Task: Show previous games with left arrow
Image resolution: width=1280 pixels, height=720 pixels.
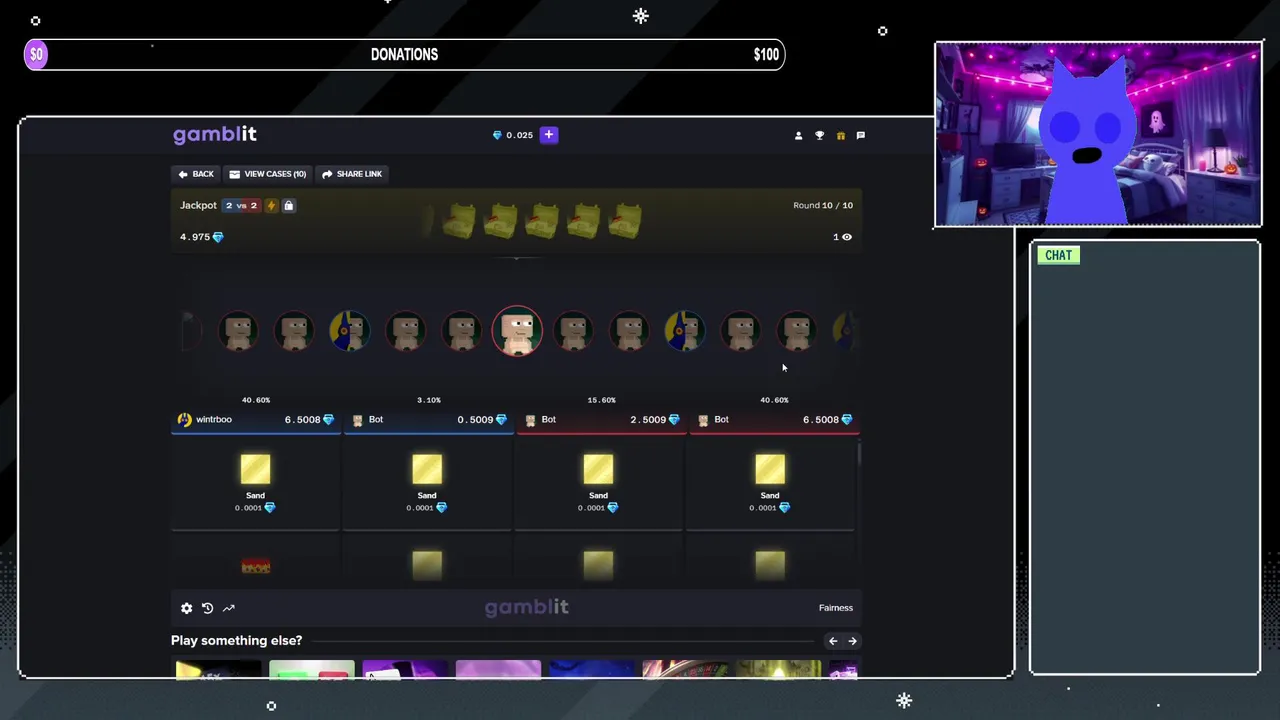Action: coord(833,641)
